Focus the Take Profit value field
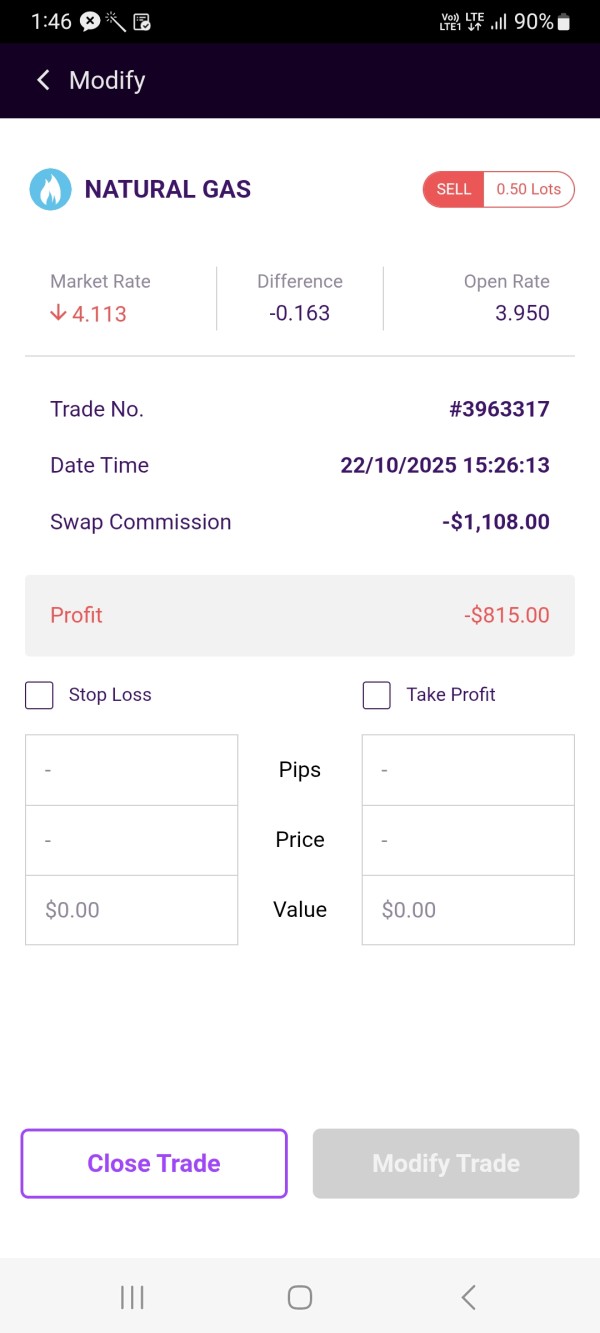The height and width of the screenshot is (1333, 600). (x=468, y=910)
